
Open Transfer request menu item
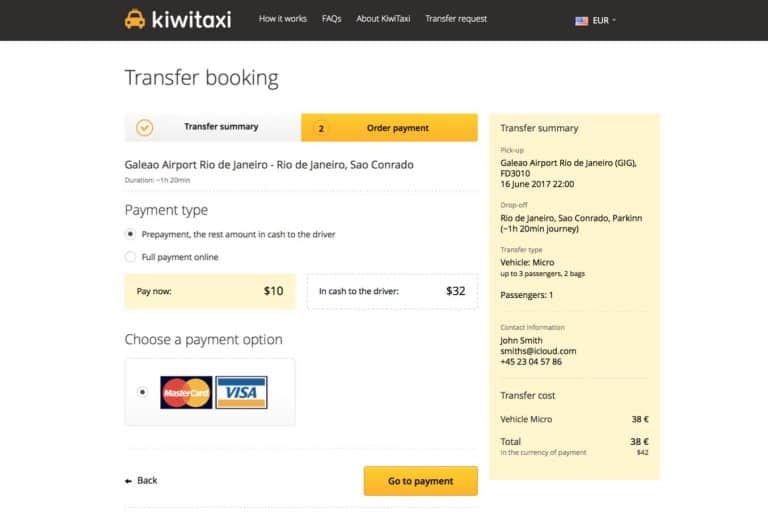click(x=456, y=19)
